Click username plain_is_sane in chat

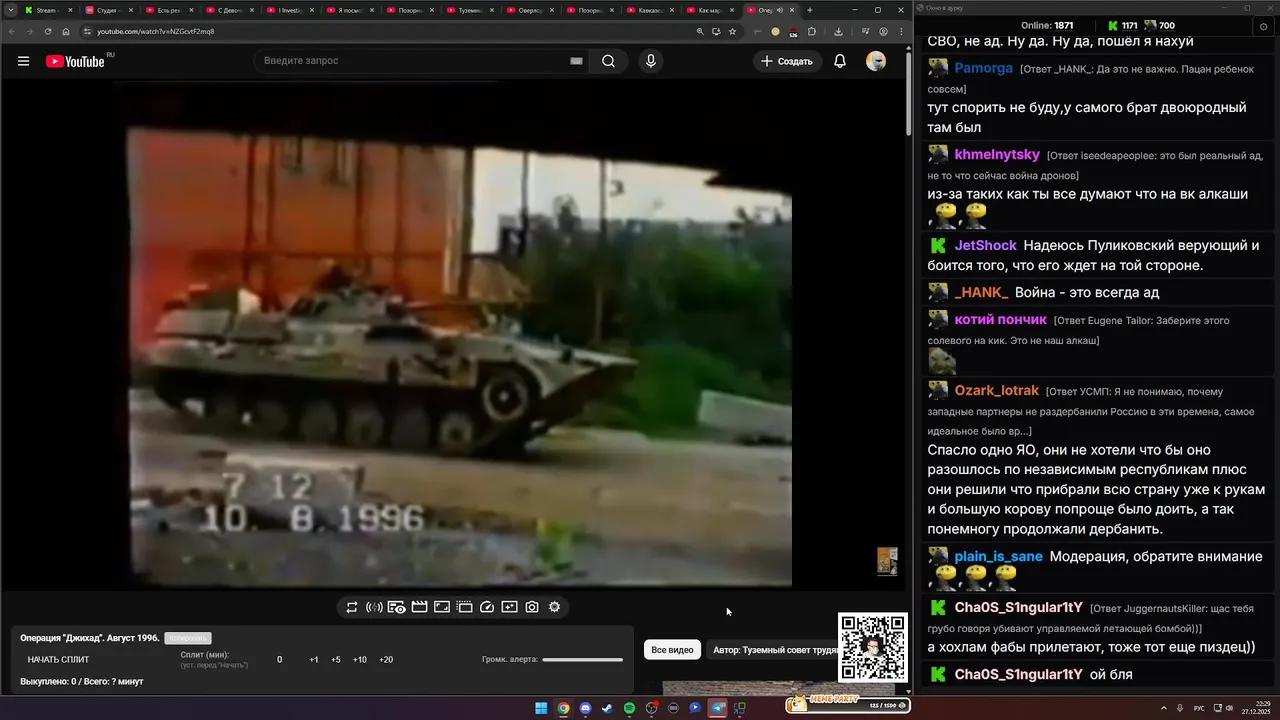pyautogui.click(x=998, y=557)
